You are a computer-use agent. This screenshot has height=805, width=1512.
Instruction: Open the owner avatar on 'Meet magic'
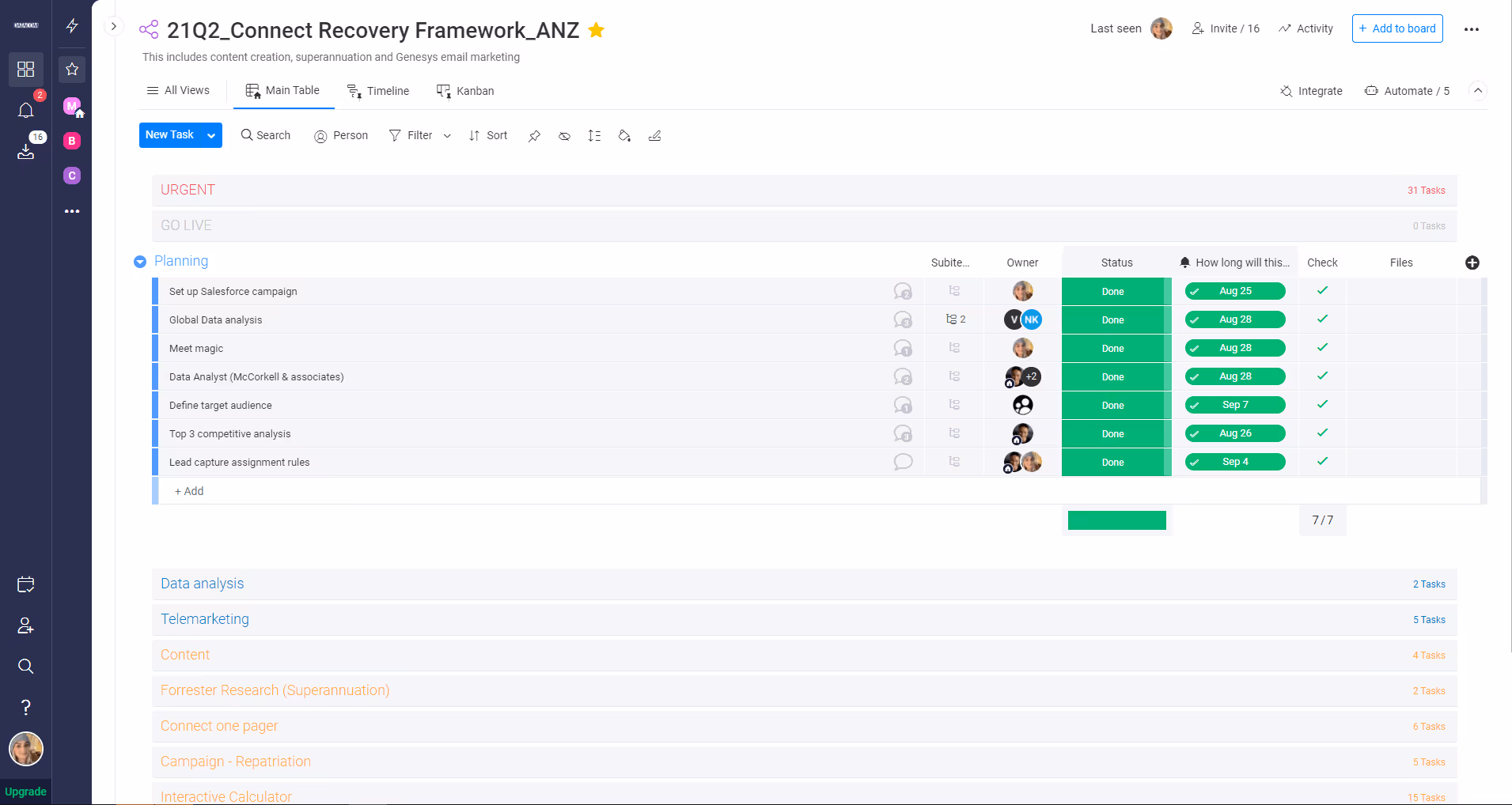pyautogui.click(x=1022, y=348)
